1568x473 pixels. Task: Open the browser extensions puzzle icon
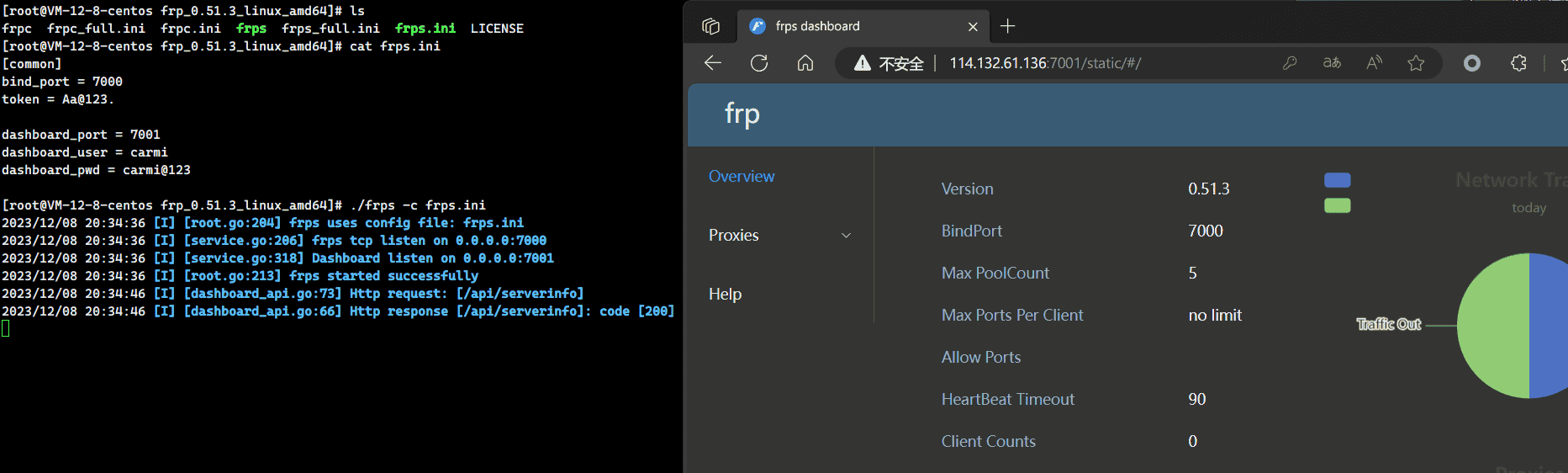click(1518, 63)
